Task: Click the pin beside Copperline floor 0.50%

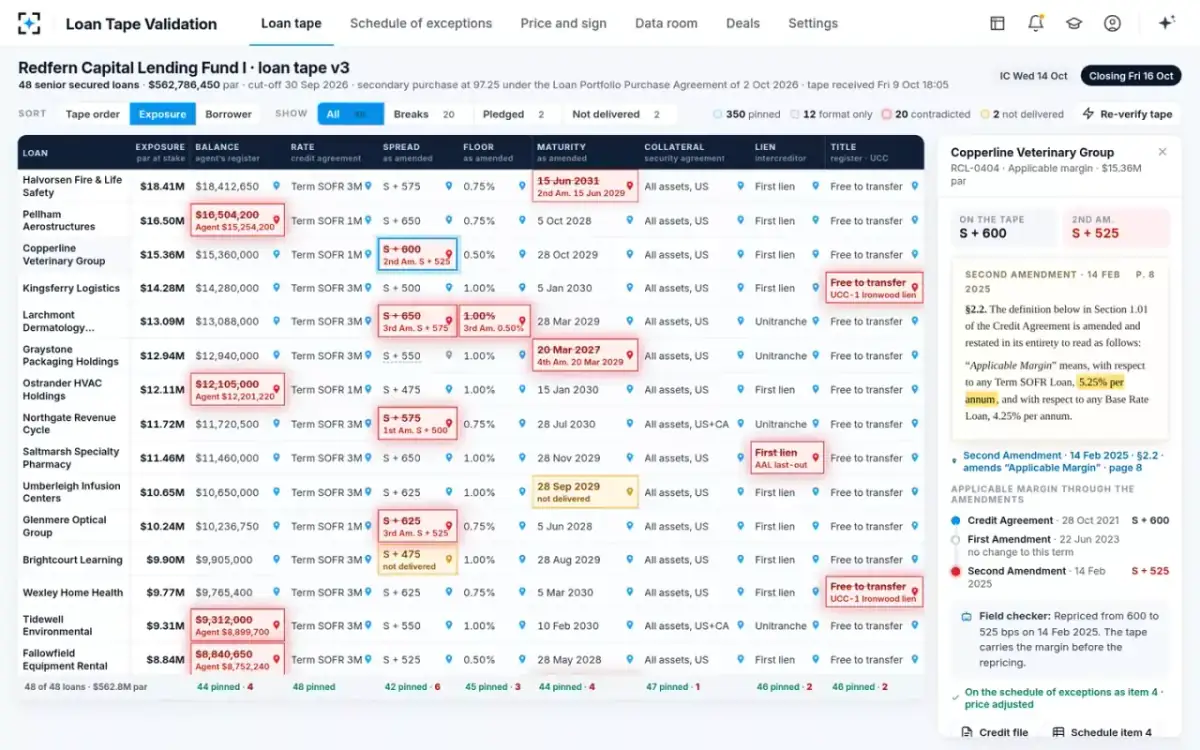Action: [522, 254]
